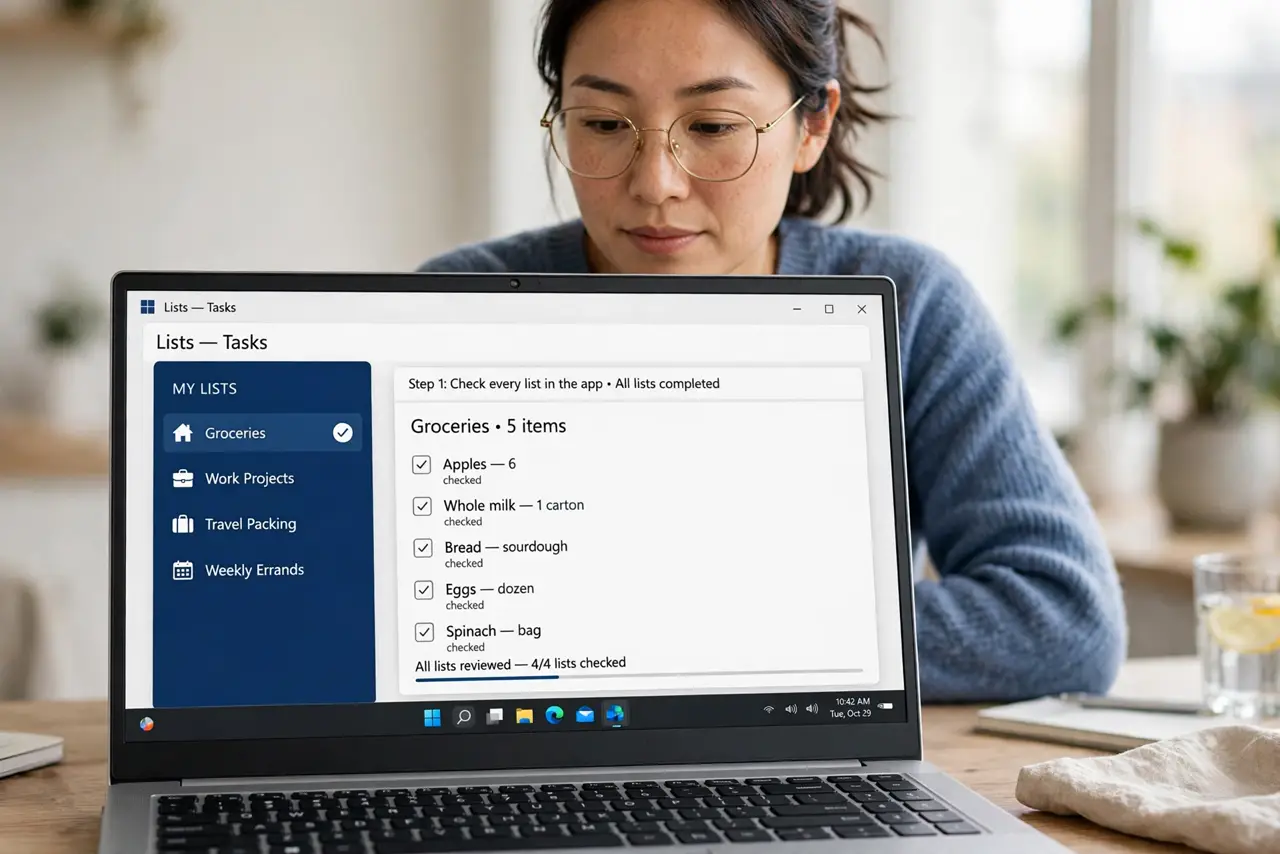Open the clock showing 10:42 AM
The height and width of the screenshot is (854, 1280).
(x=850, y=707)
